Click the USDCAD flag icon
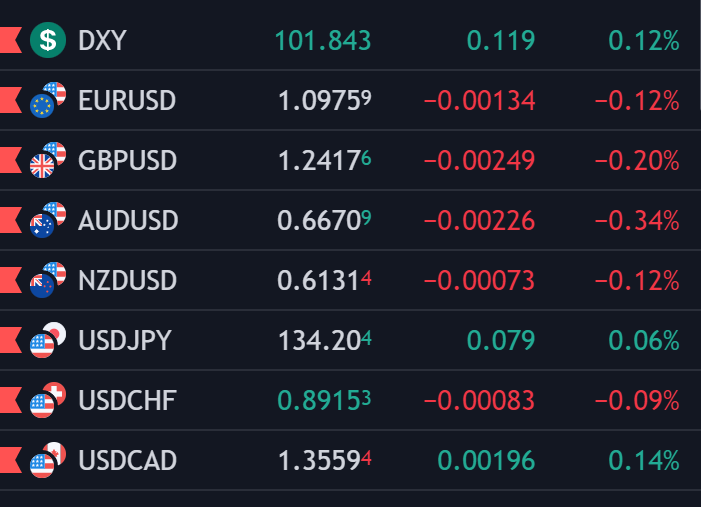Screen dimensions: 701x507 pyautogui.click(x=47, y=461)
